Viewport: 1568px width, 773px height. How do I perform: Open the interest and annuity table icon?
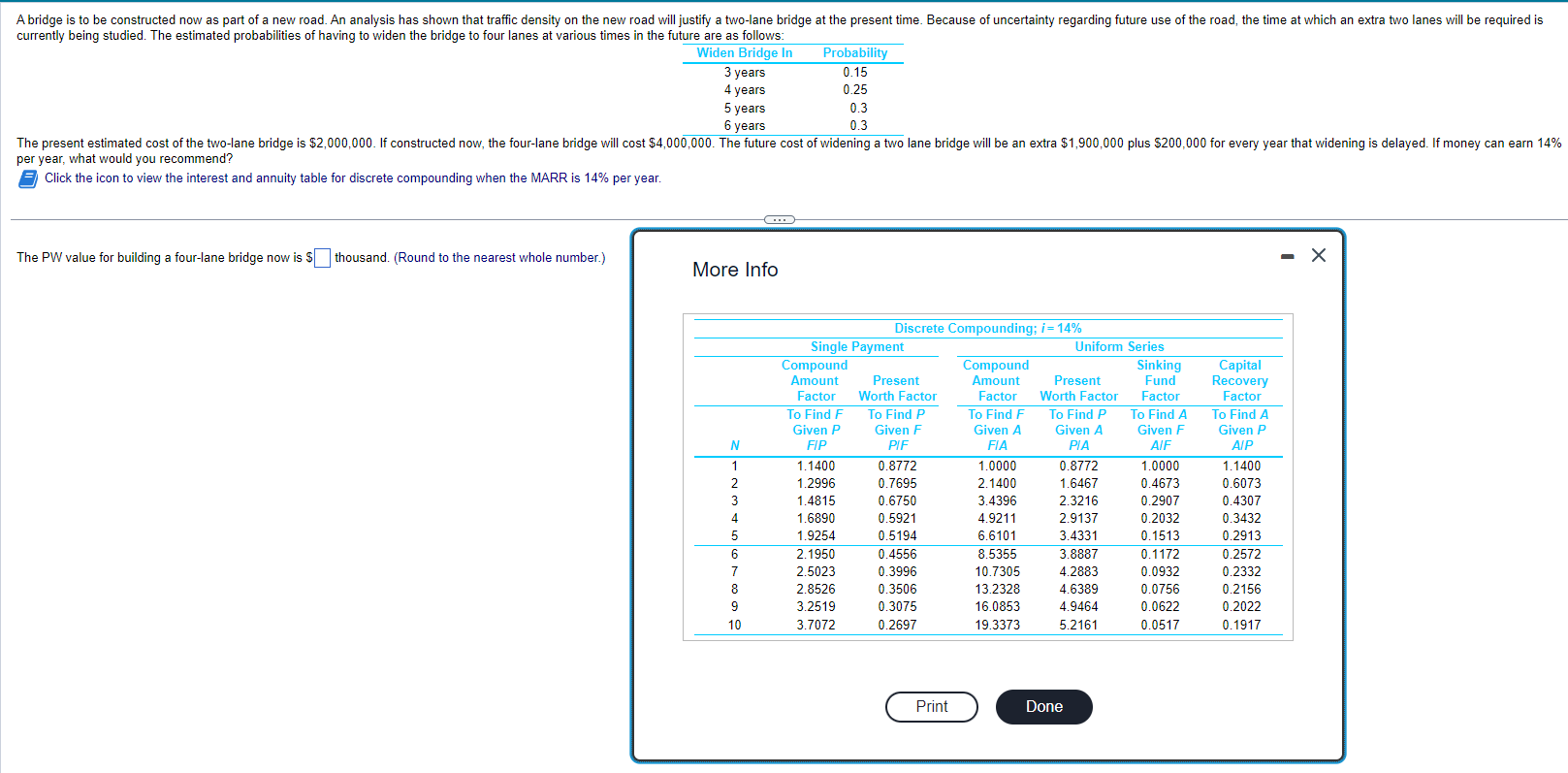click(x=28, y=178)
